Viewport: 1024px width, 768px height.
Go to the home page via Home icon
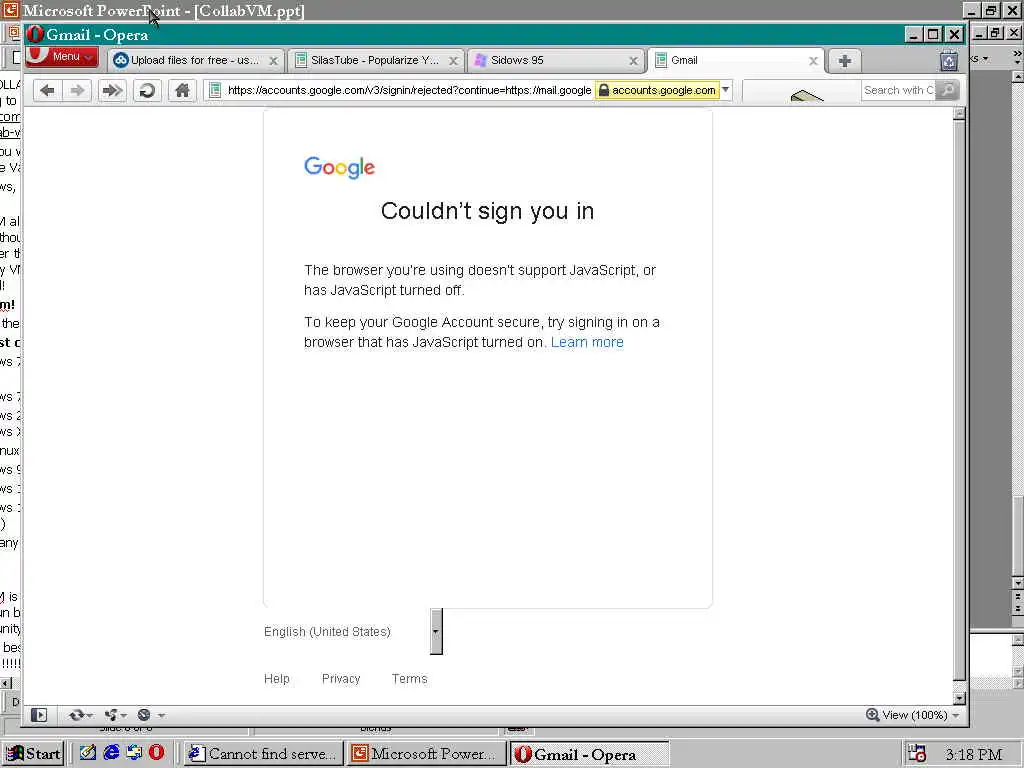(x=182, y=90)
